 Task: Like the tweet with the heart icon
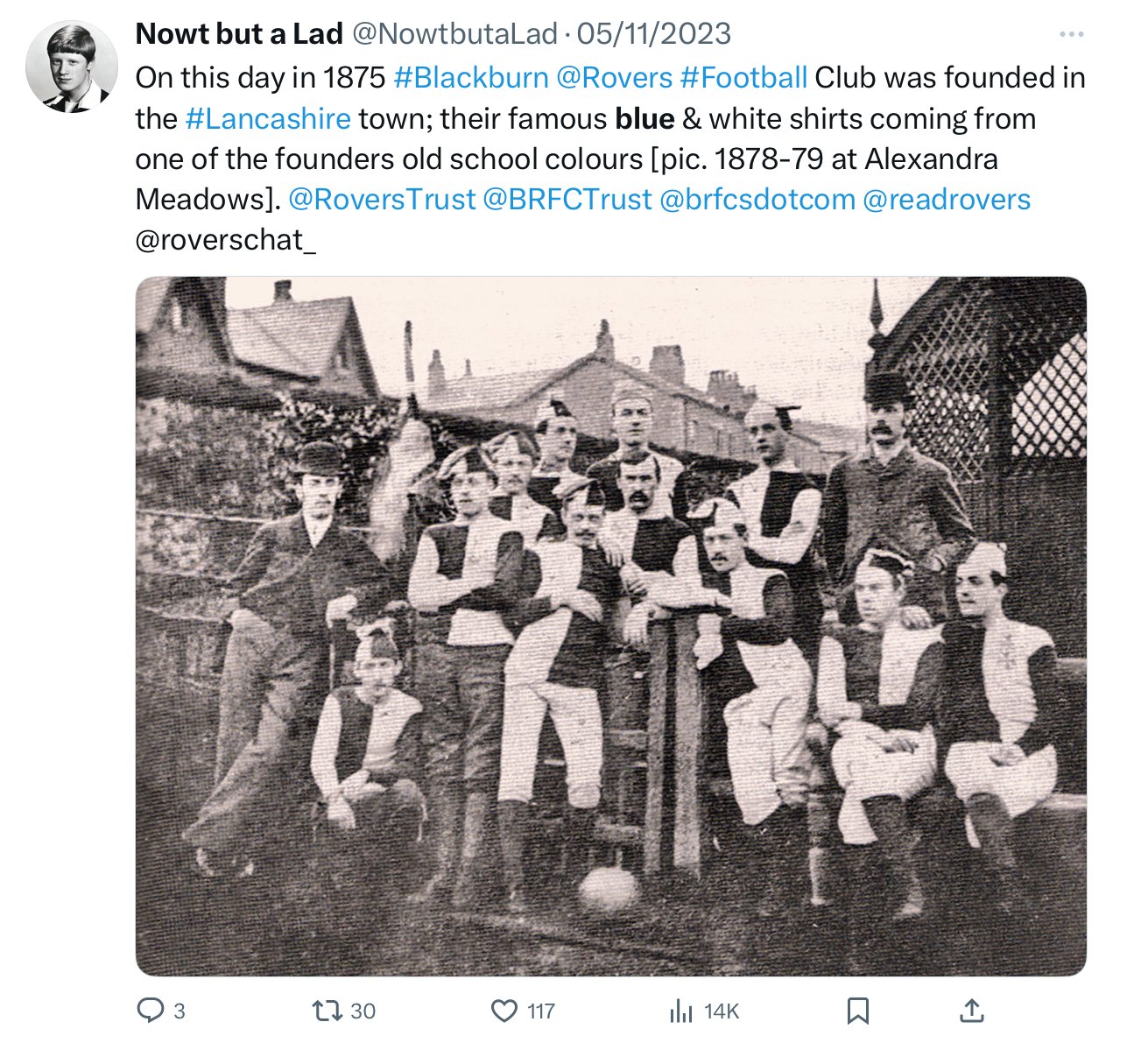tap(504, 1011)
